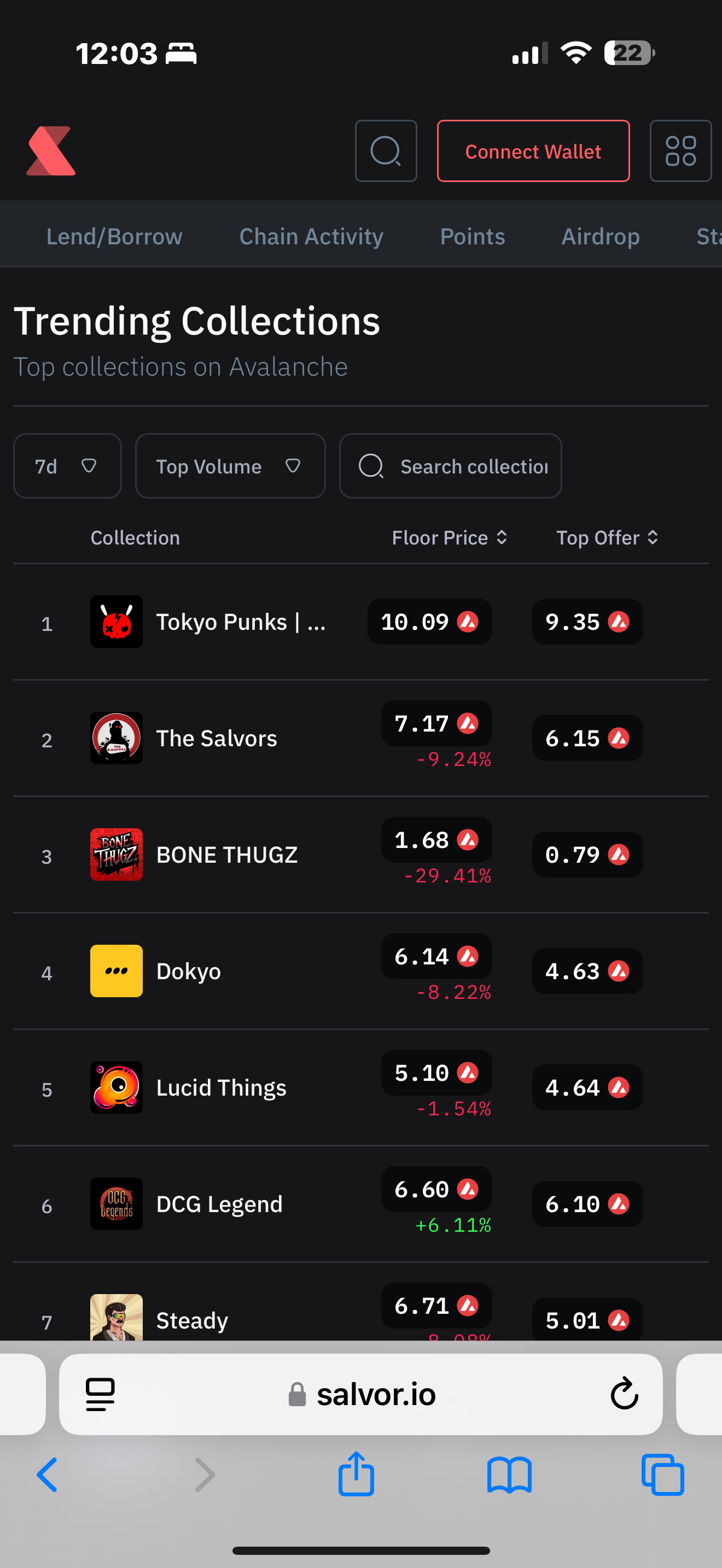
Task: Open the Top Volume sort dropdown
Action: (230, 466)
